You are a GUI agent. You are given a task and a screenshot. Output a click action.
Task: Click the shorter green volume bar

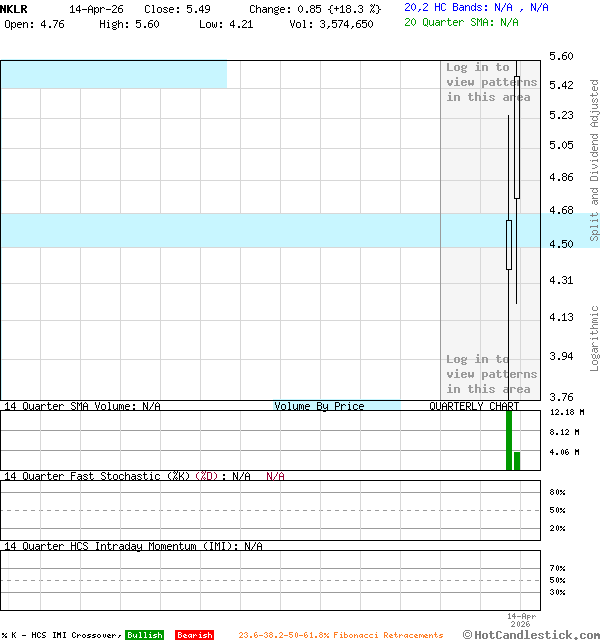(517, 460)
